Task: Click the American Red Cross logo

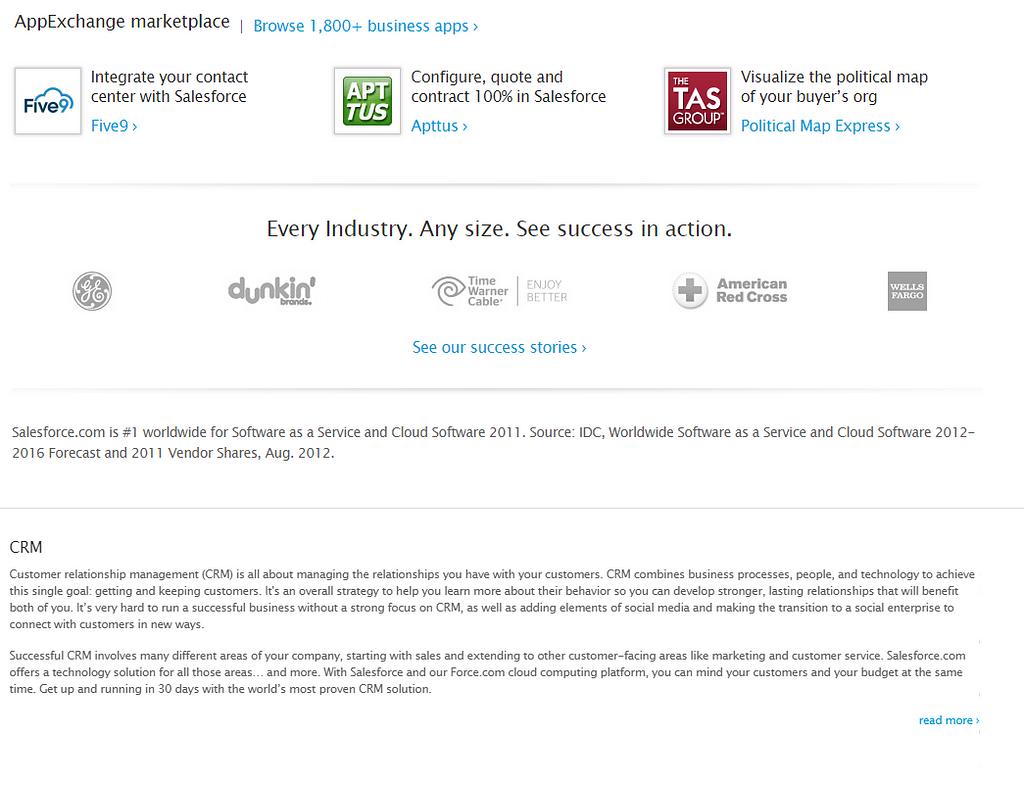Action: 730,291
